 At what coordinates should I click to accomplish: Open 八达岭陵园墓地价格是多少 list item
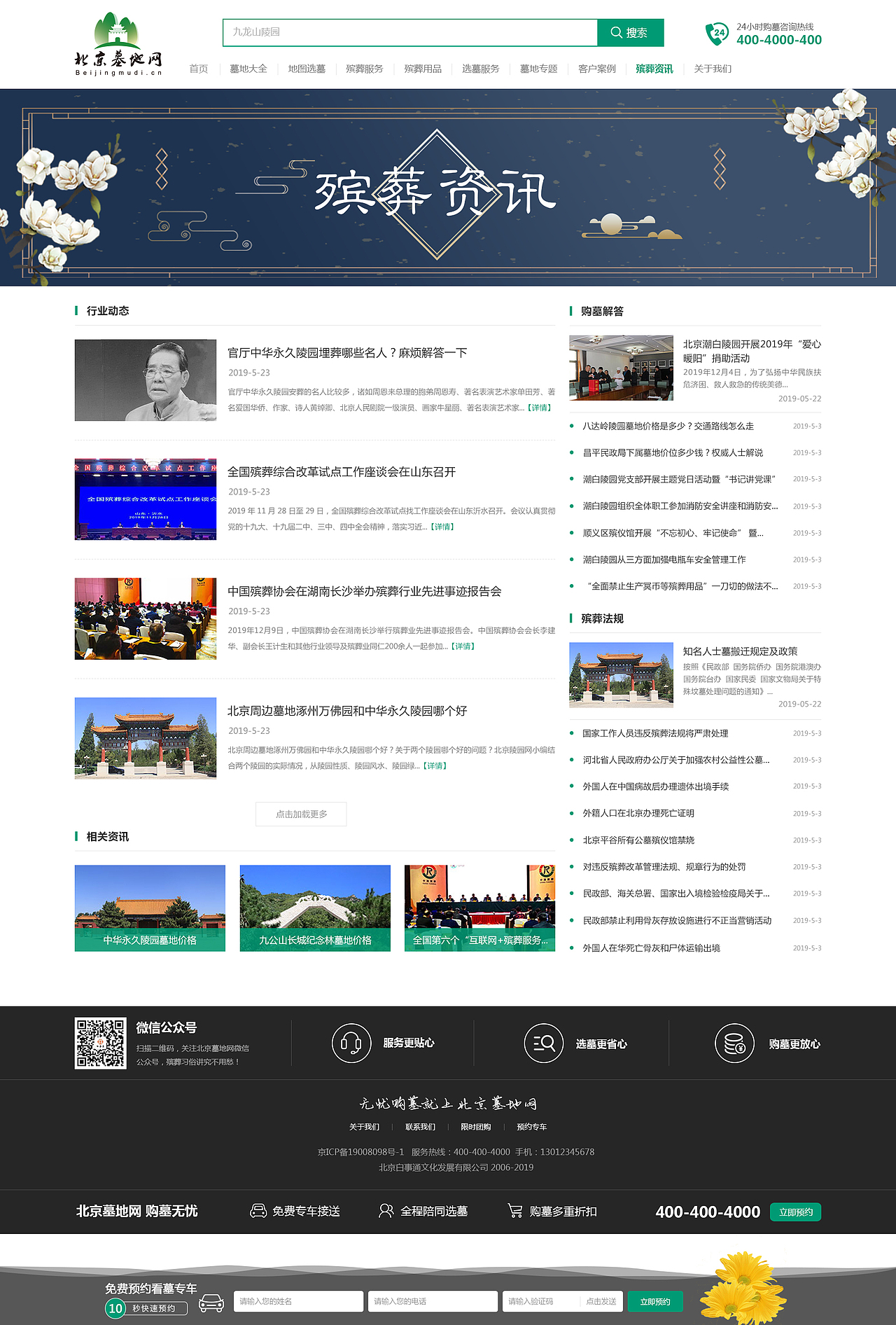tap(668, 426)
